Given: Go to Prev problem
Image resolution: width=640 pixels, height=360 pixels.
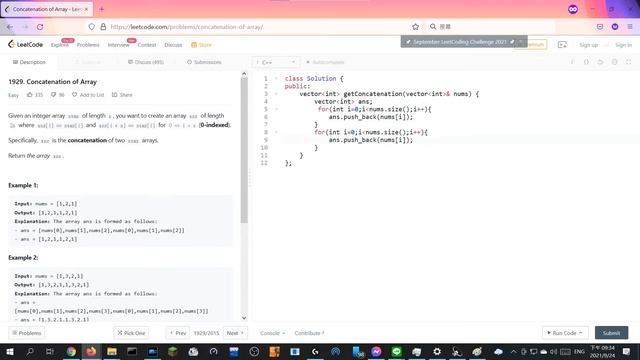Looking at the screenshot, I should point(178,333).
